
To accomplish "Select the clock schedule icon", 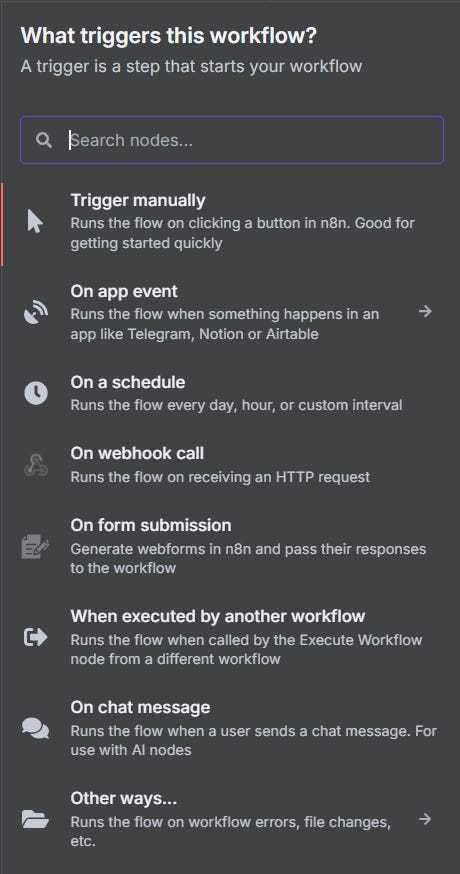I will (x=36, y=394).
